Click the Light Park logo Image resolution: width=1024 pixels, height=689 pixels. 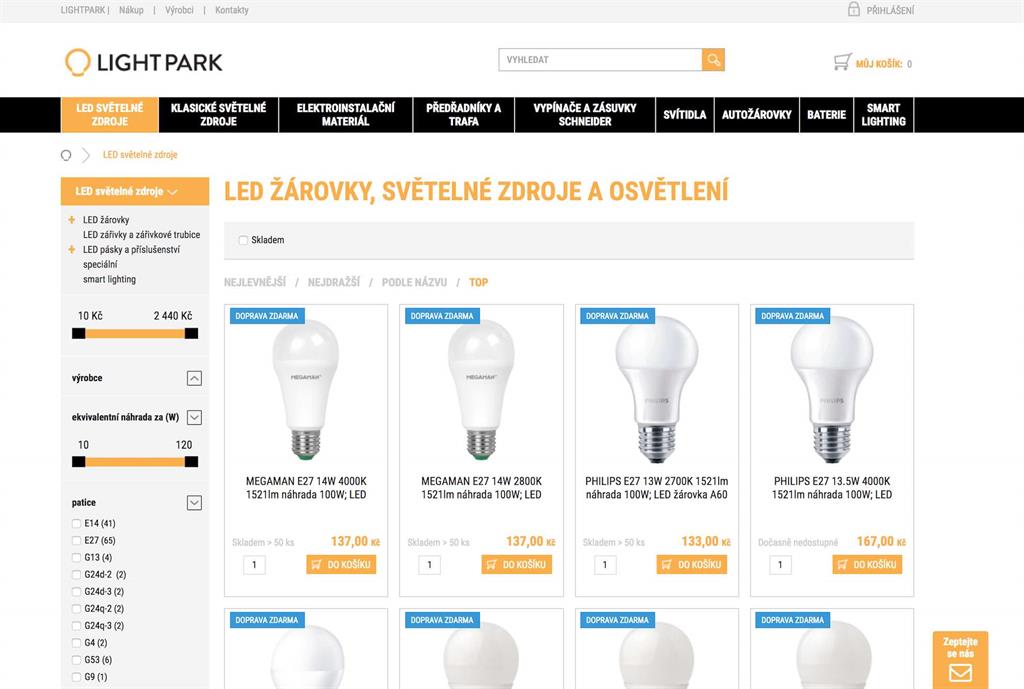tap(144, 62)
